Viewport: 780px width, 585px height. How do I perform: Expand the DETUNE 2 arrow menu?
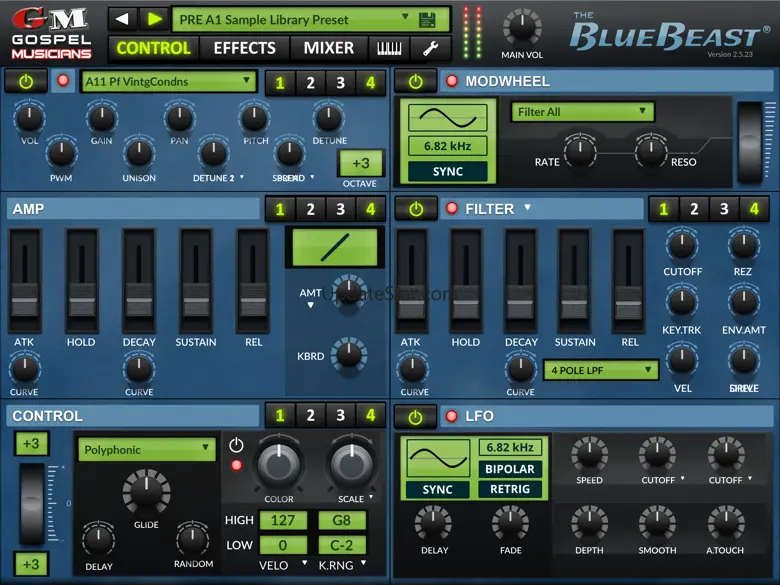(x=242, y=177)
